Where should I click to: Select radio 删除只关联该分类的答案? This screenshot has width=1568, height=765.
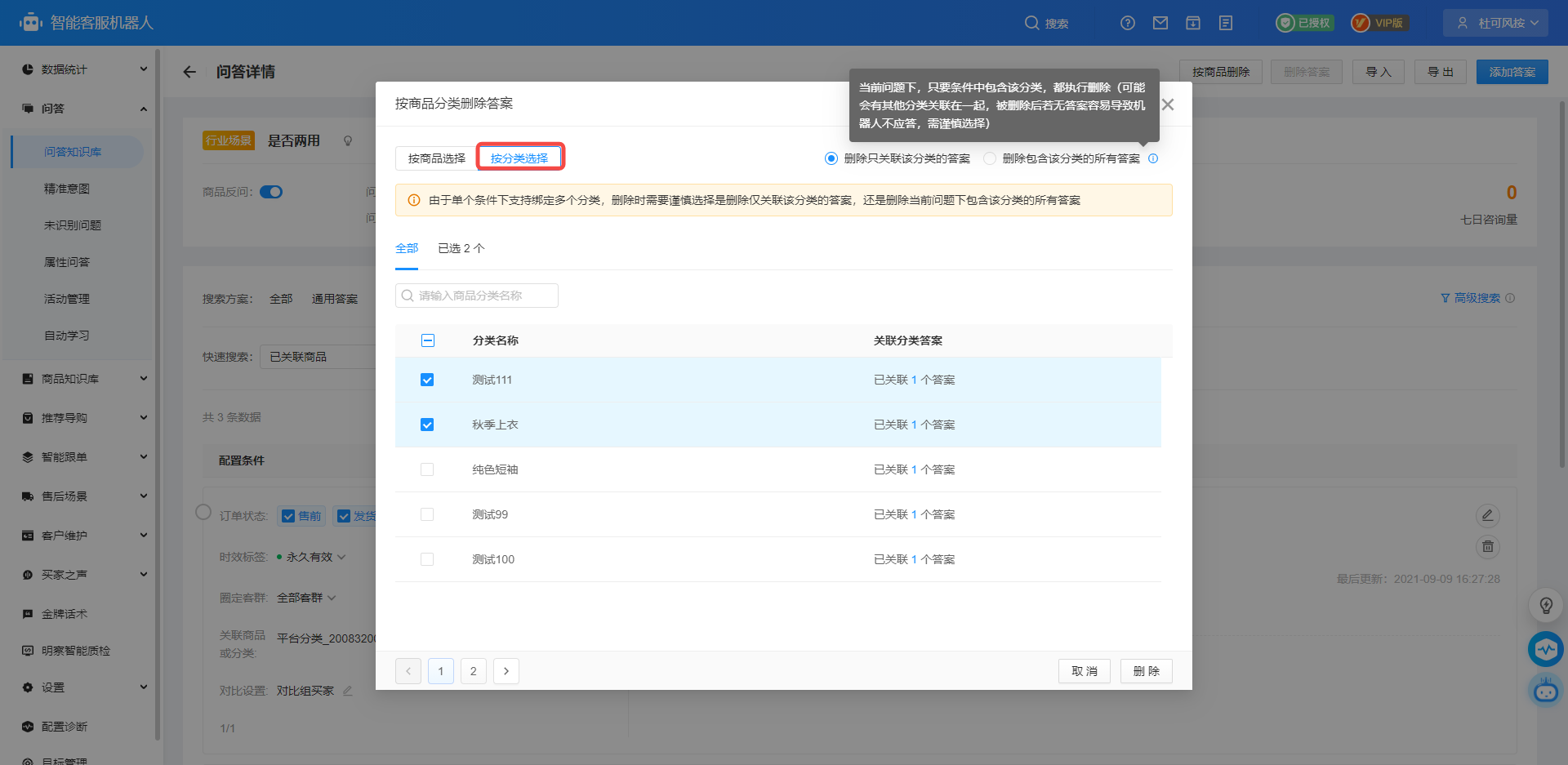point(831,158)
